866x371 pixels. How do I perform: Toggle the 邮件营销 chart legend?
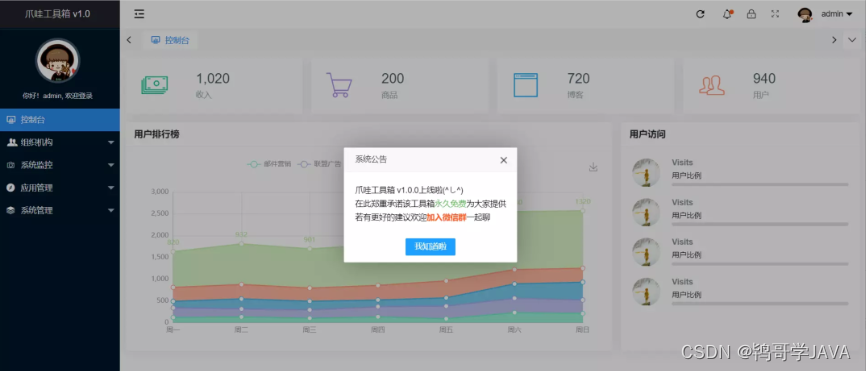[x=269, y=164]
